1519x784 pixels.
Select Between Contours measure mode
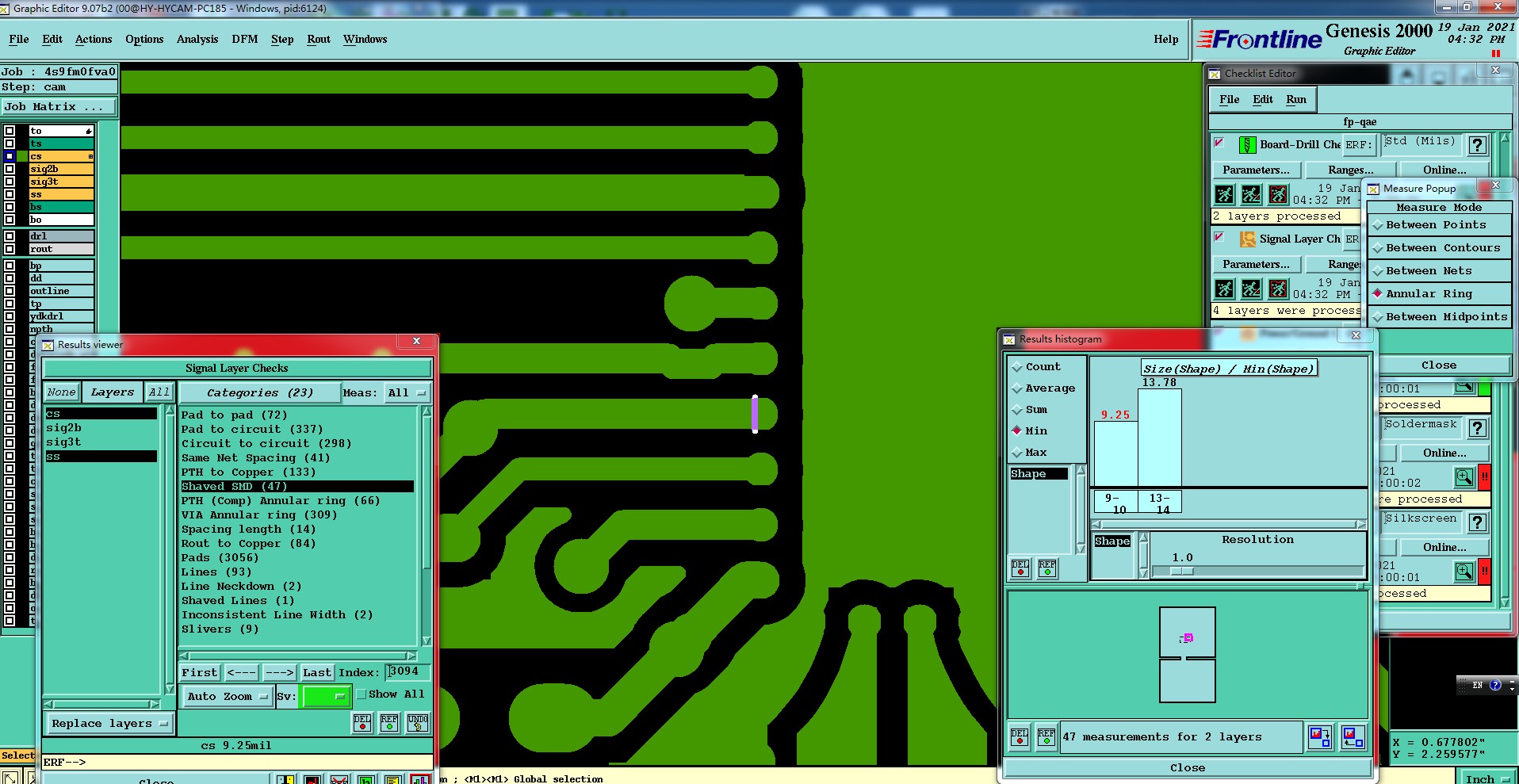pos(1438,248)
